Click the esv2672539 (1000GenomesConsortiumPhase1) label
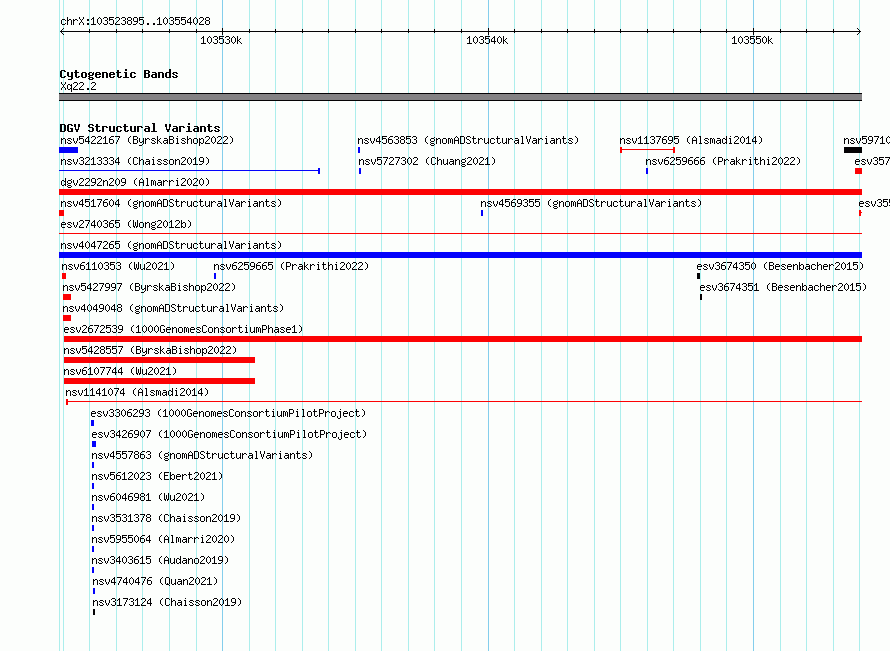 coord(183,329)
